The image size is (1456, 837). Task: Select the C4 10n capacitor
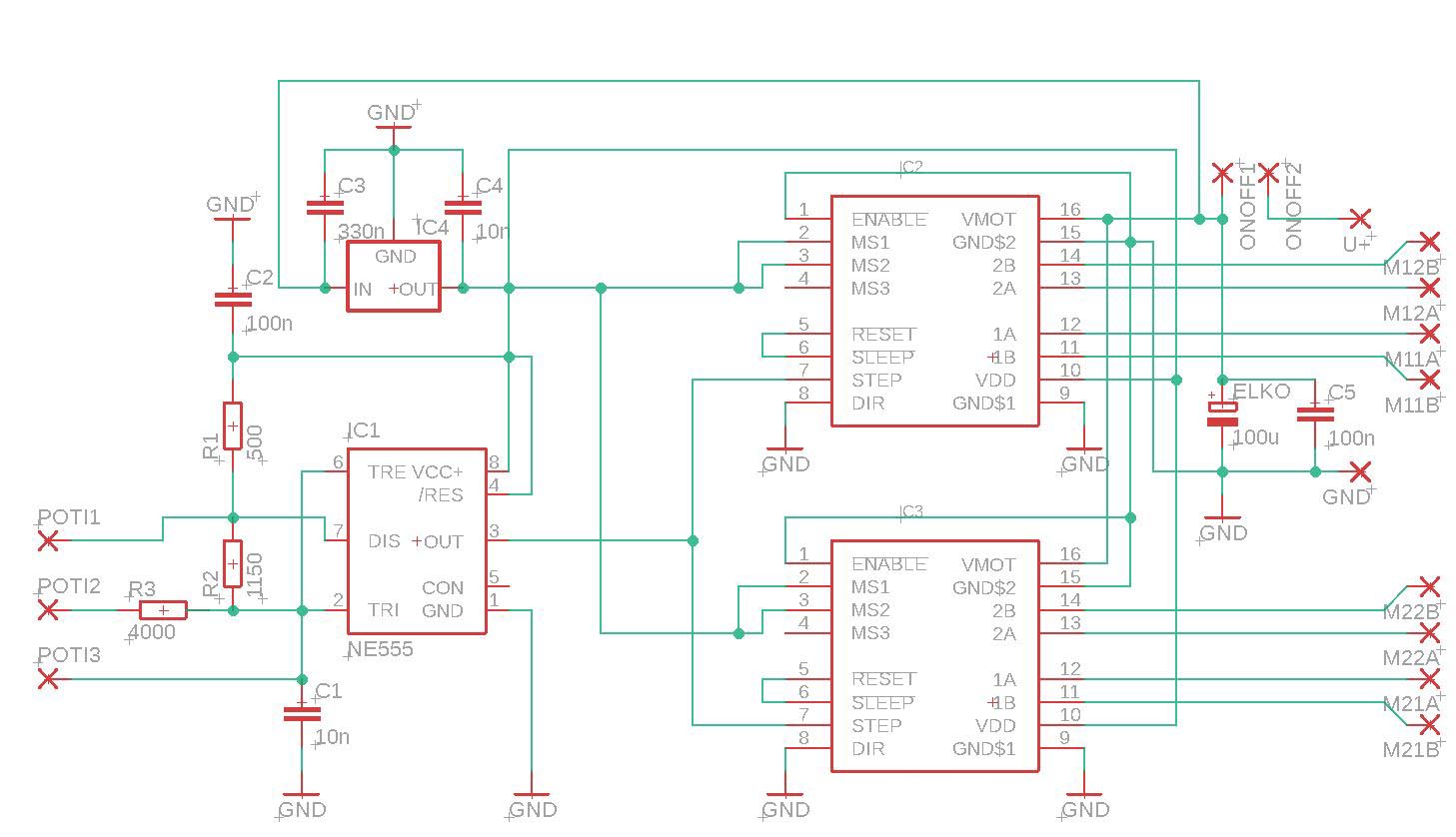click(x=462, y=208)
